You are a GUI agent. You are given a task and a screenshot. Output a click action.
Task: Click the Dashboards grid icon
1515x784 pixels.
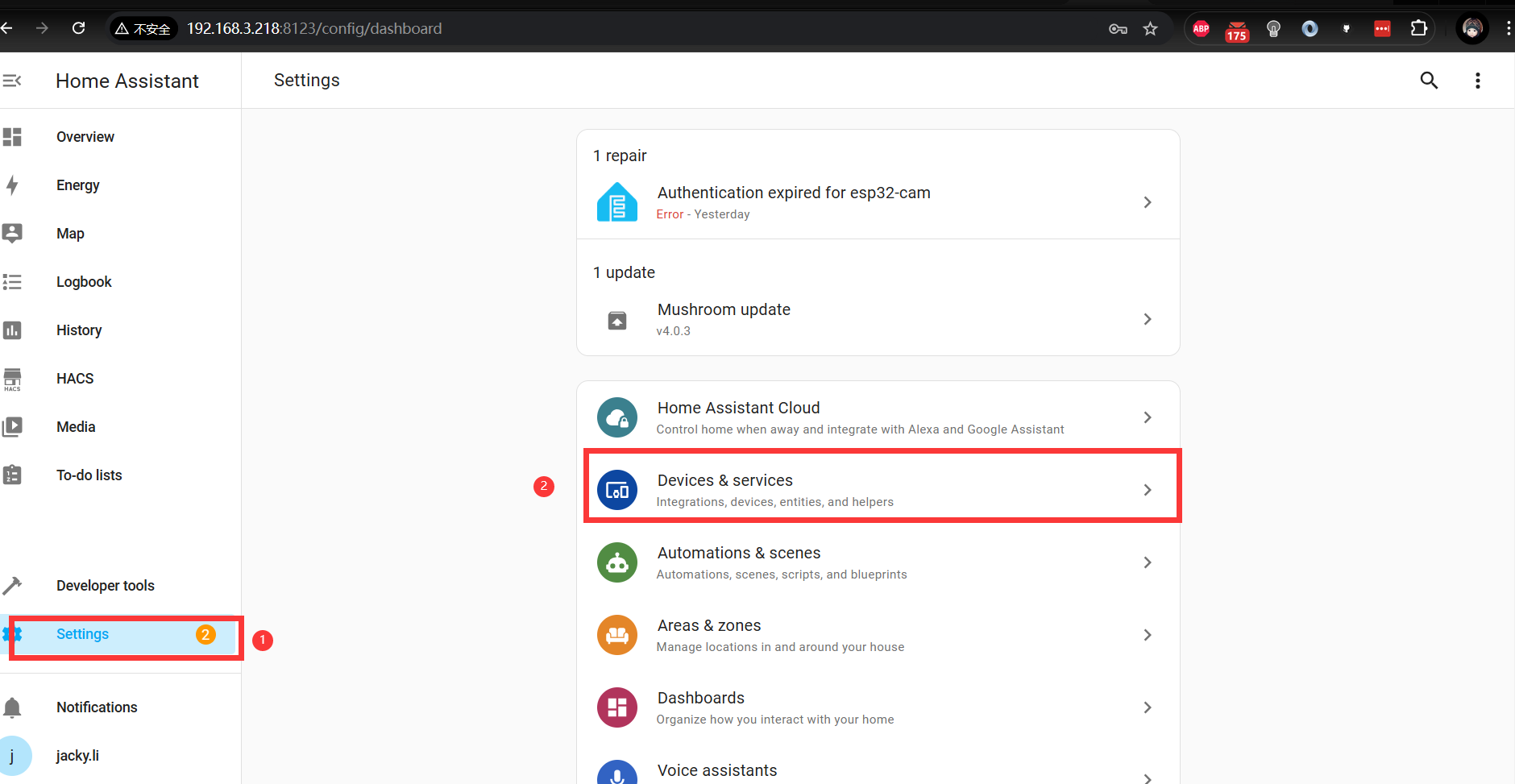coord(617,707)
